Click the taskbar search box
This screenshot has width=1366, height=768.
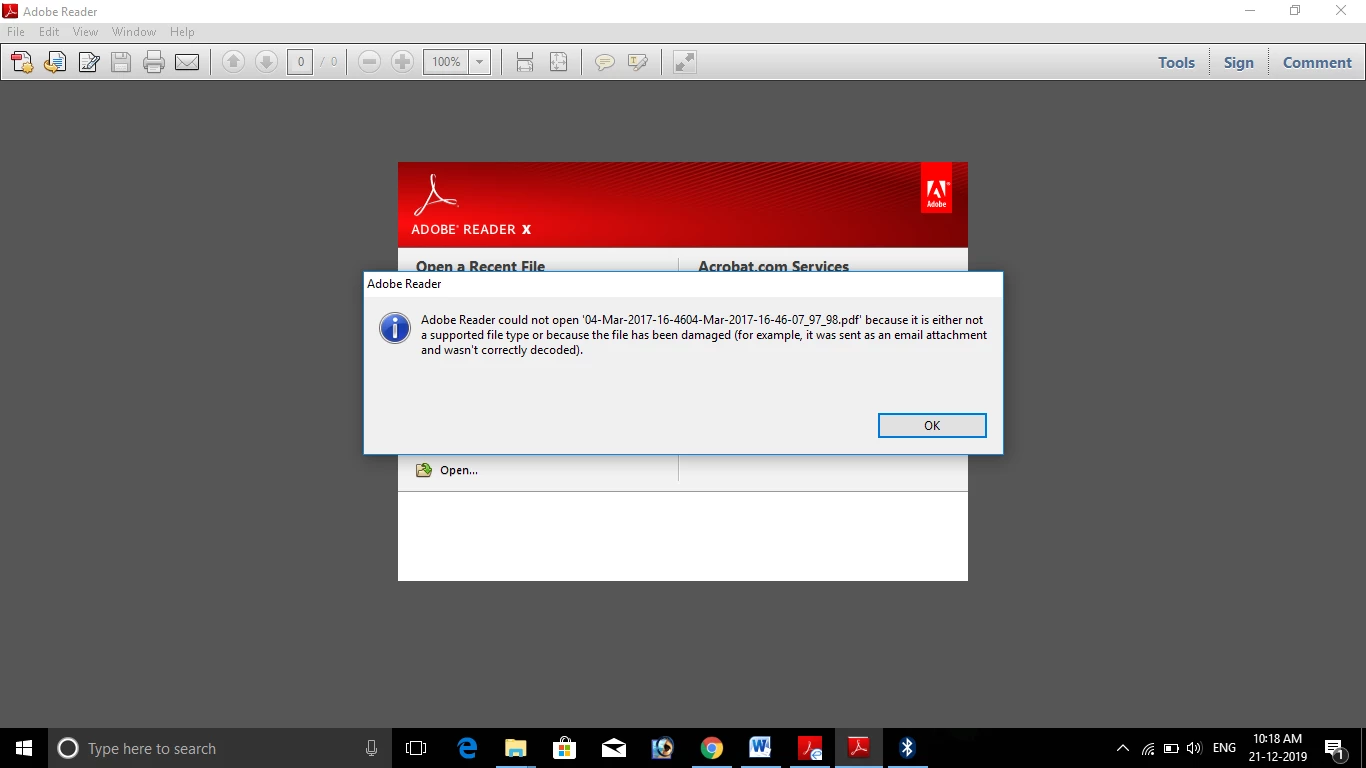coord(219,748)
